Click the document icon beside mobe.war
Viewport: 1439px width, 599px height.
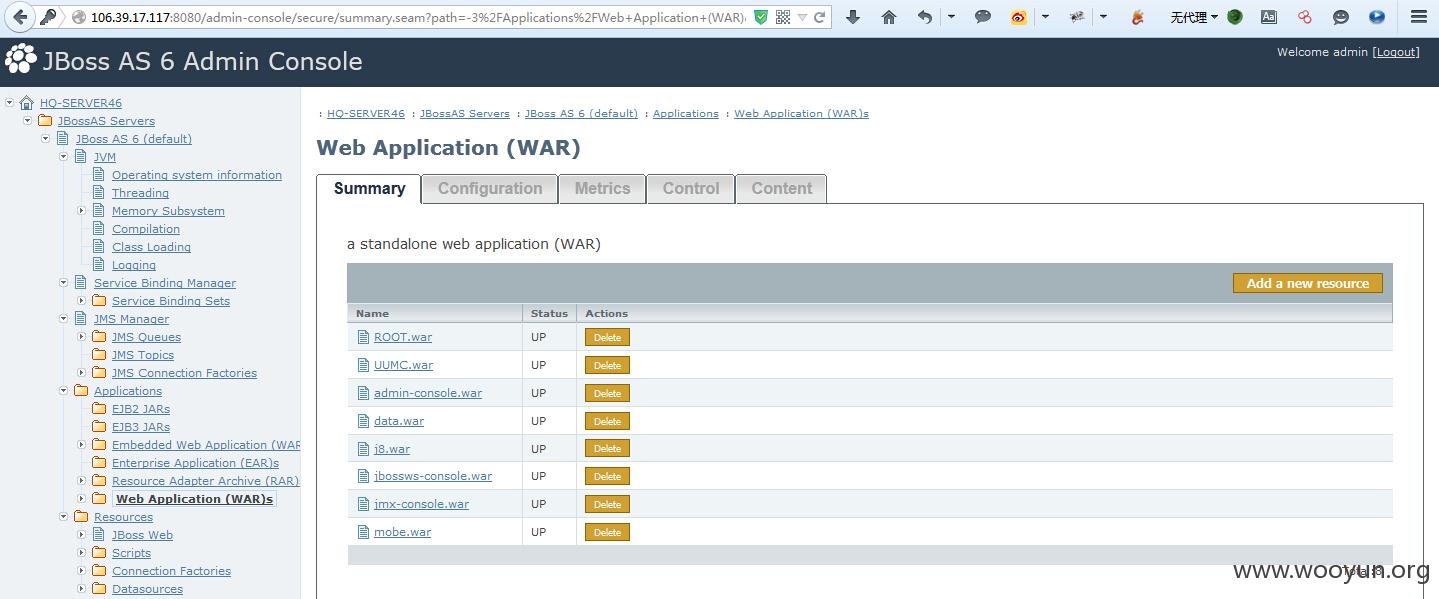[364, 532]
